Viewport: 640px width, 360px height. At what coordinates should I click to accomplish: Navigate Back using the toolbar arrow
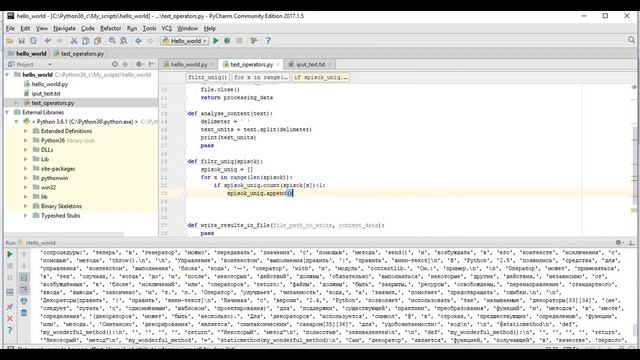[x=138, y=41]
